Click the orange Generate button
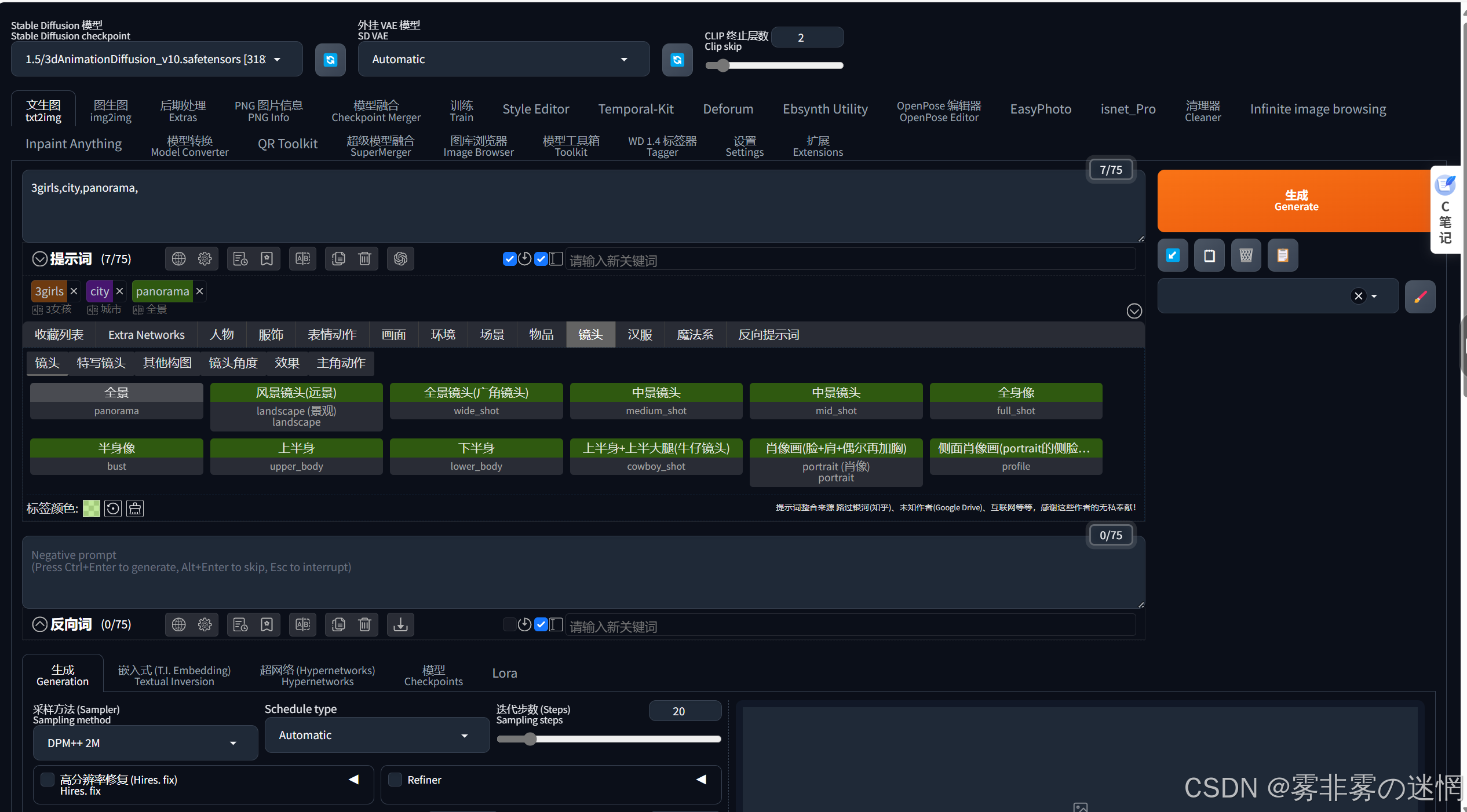 [1296, 200]
